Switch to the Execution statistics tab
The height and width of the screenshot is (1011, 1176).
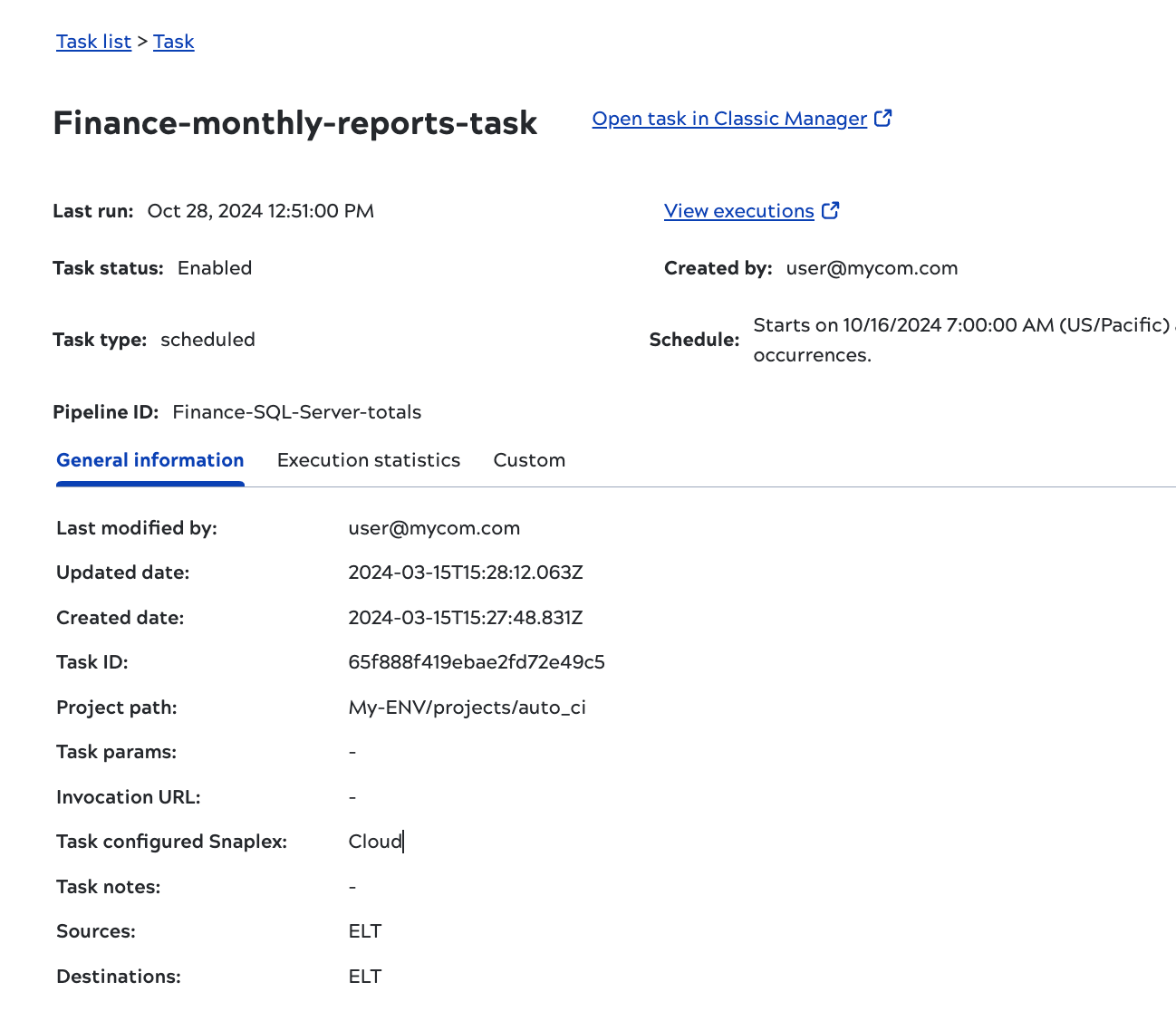(x=369, y=459)
